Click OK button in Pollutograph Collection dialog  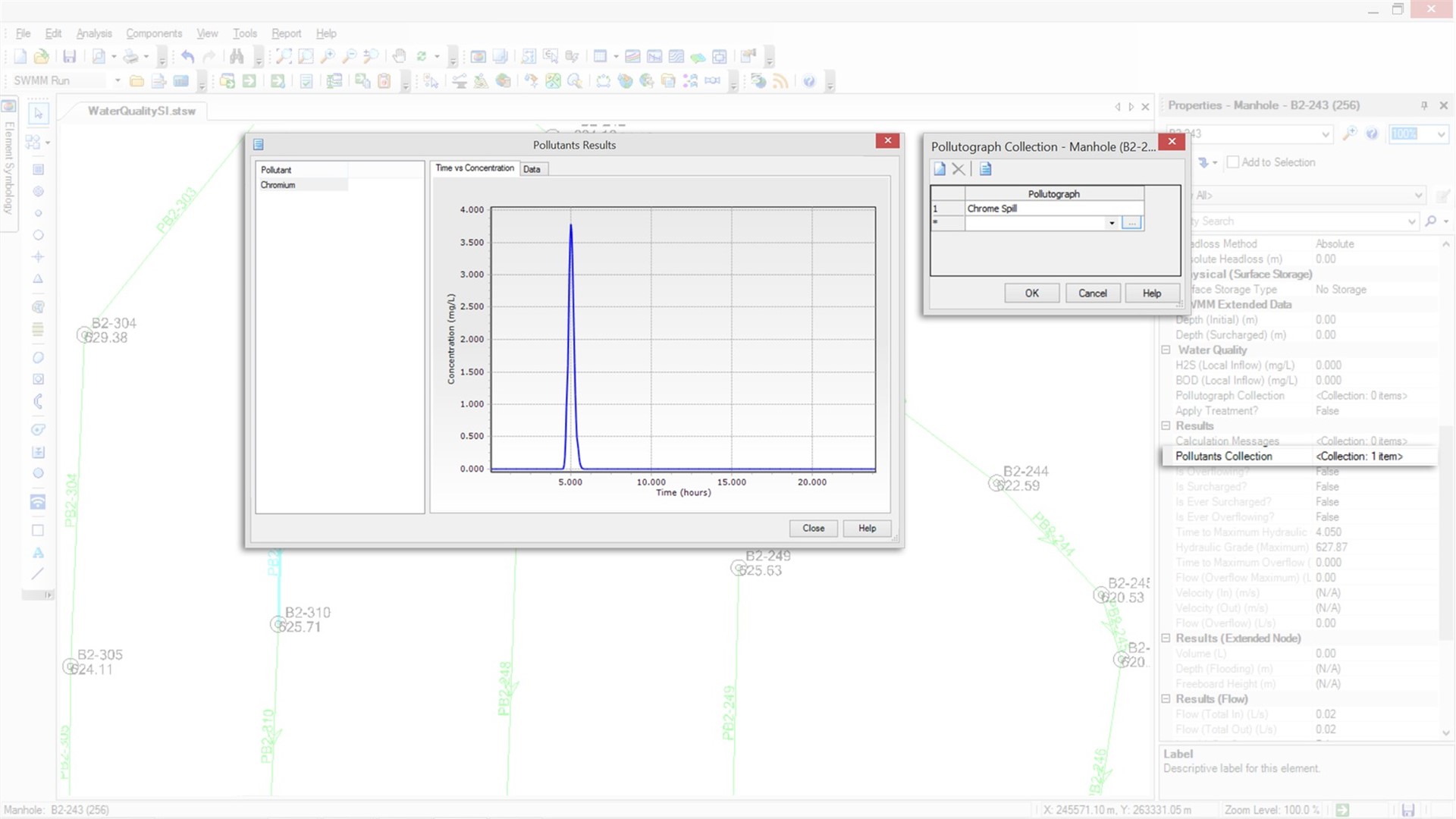[x=1032, y=292]
